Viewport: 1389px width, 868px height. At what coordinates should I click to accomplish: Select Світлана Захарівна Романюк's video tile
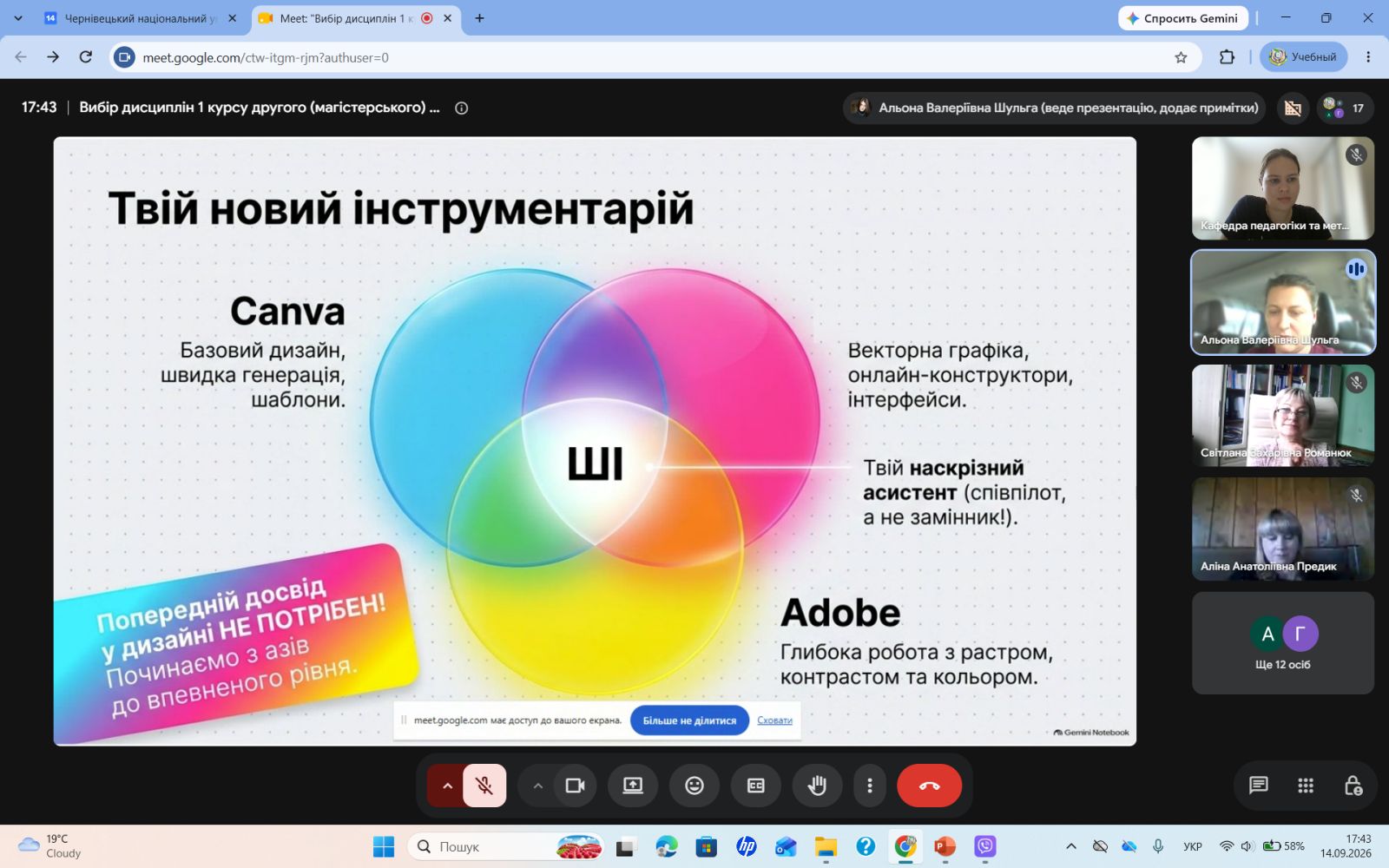(x=1283, y=416)
